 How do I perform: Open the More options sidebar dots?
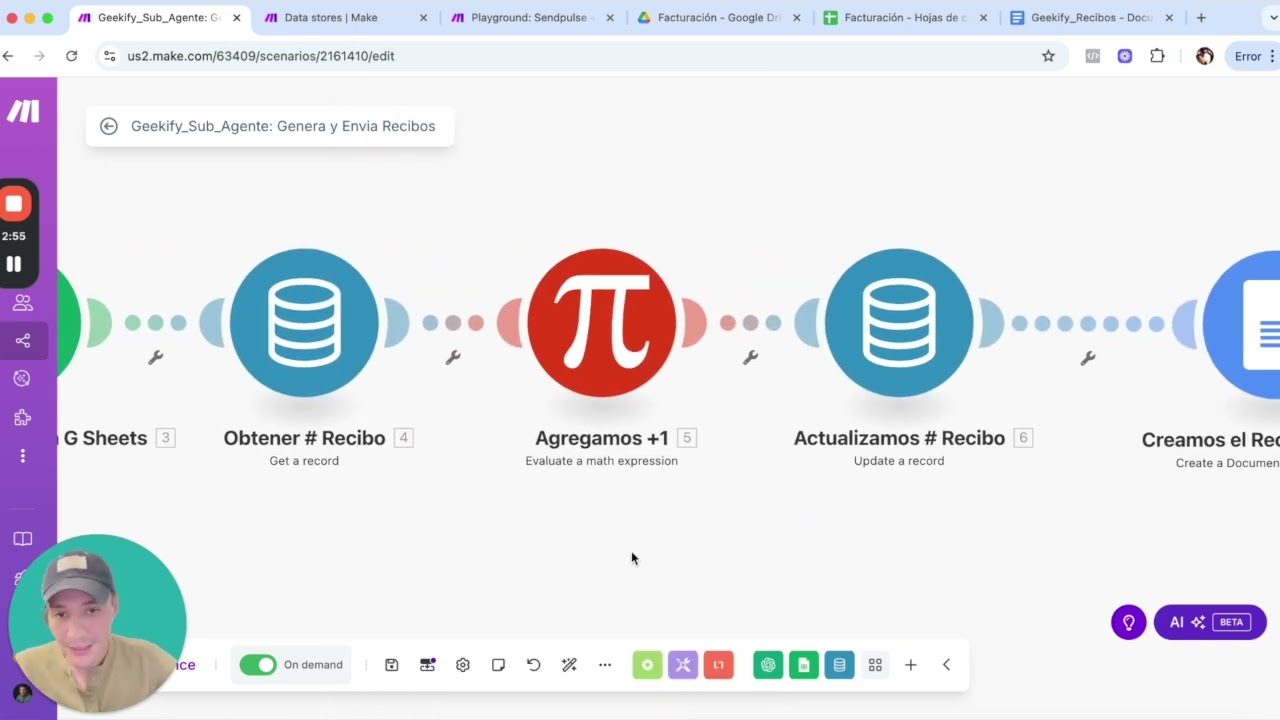pos(23,456)
